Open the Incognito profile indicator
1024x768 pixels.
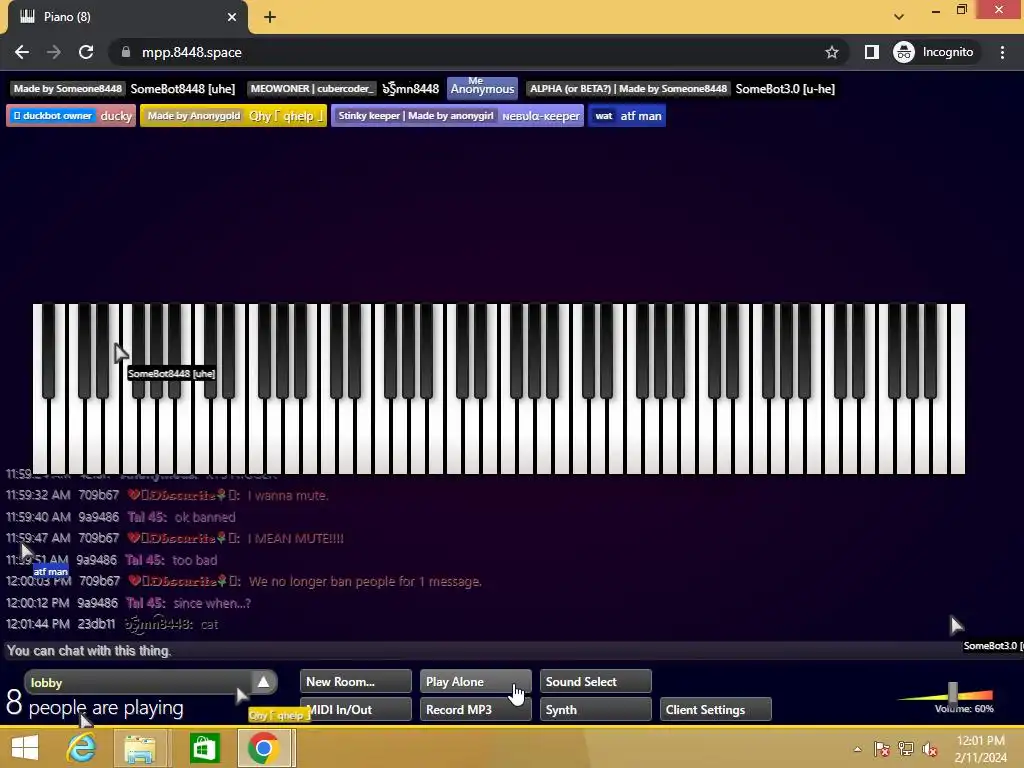click(x=934, y=52)
